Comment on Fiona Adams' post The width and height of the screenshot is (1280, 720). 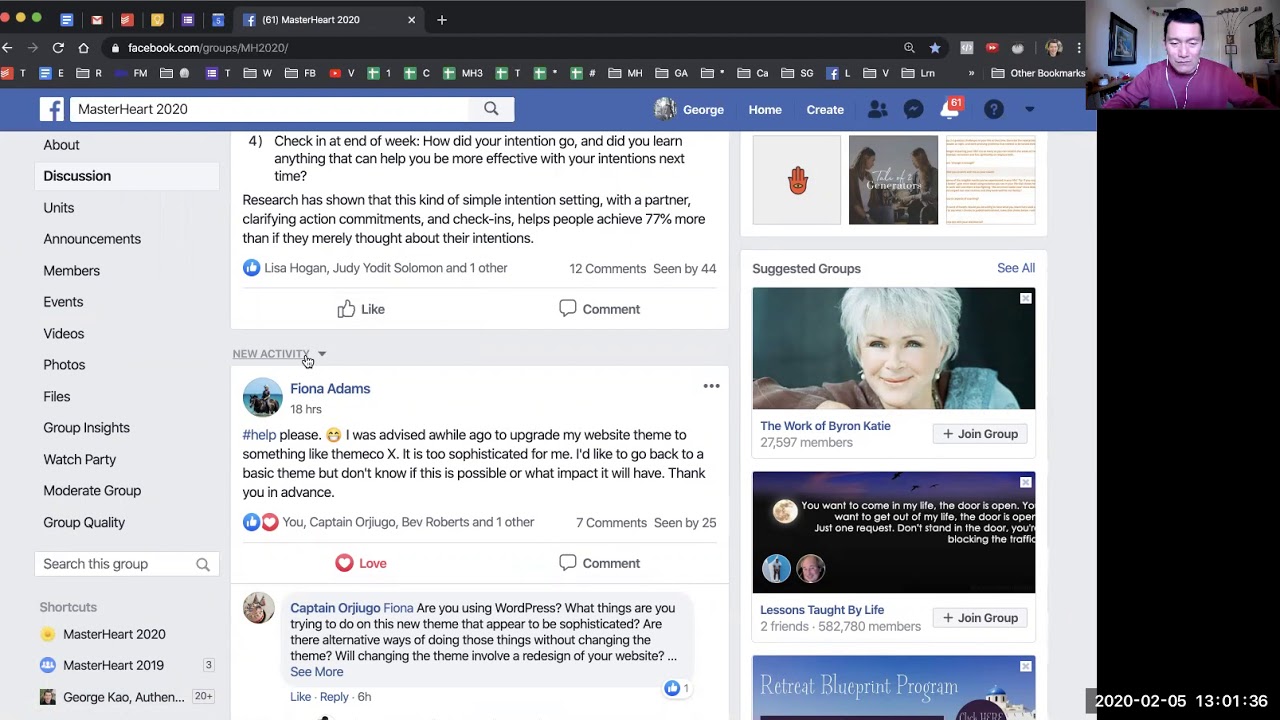click(x=599, y=563)
